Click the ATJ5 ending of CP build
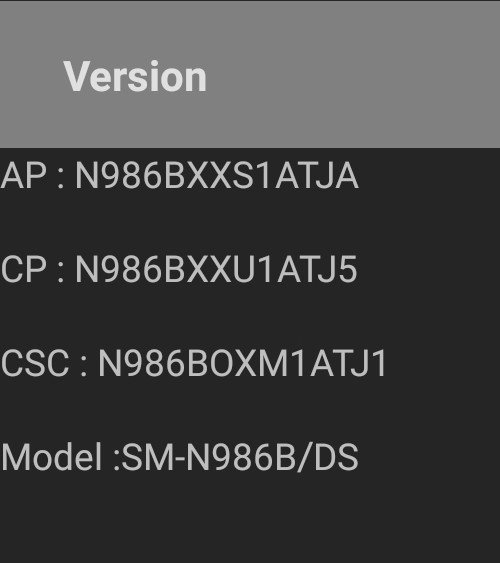Screen dimensions: 500x563 [x=316, y=269]
